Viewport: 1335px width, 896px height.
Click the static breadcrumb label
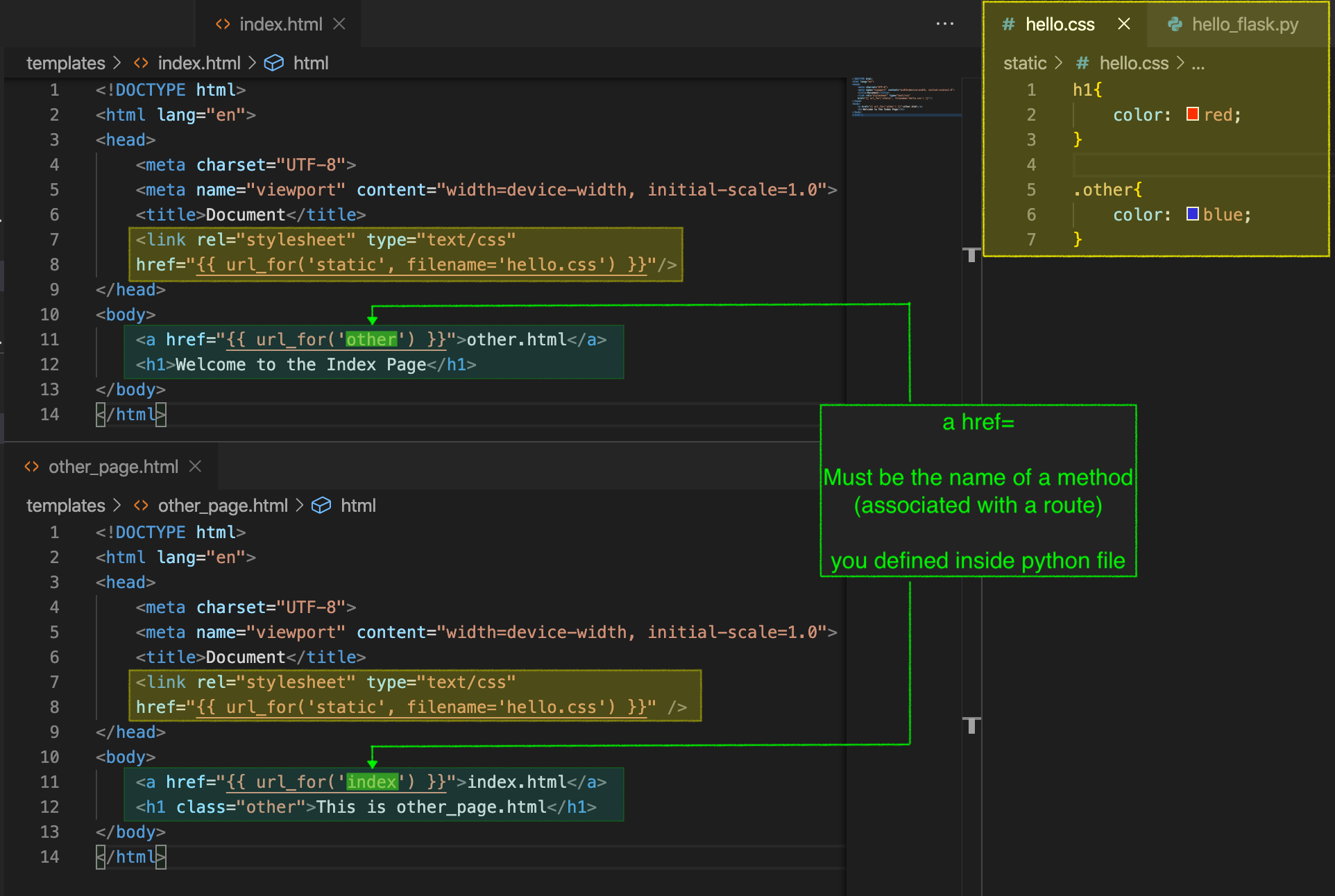tap(1024, 62)
